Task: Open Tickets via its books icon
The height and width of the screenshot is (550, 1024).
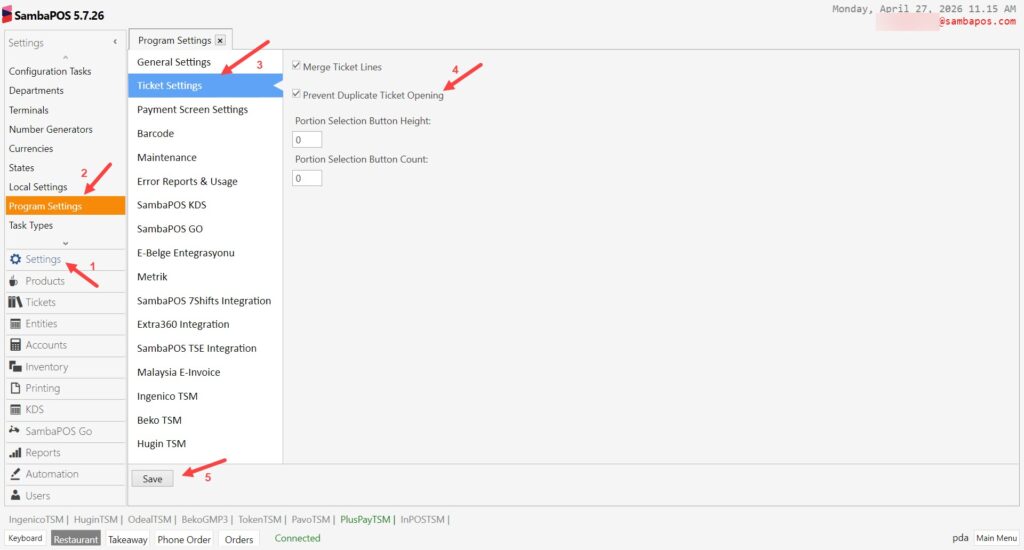Action: [15, 302]
